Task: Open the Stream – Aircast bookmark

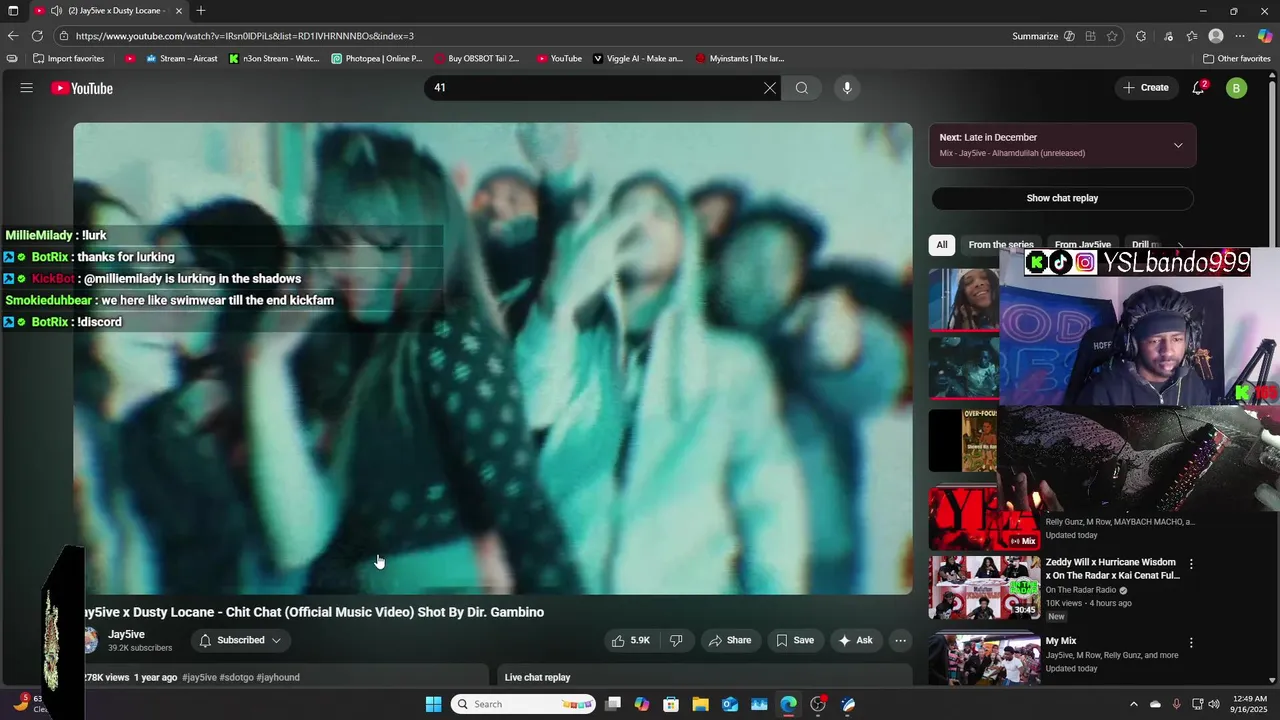Action: click(181, 59)
